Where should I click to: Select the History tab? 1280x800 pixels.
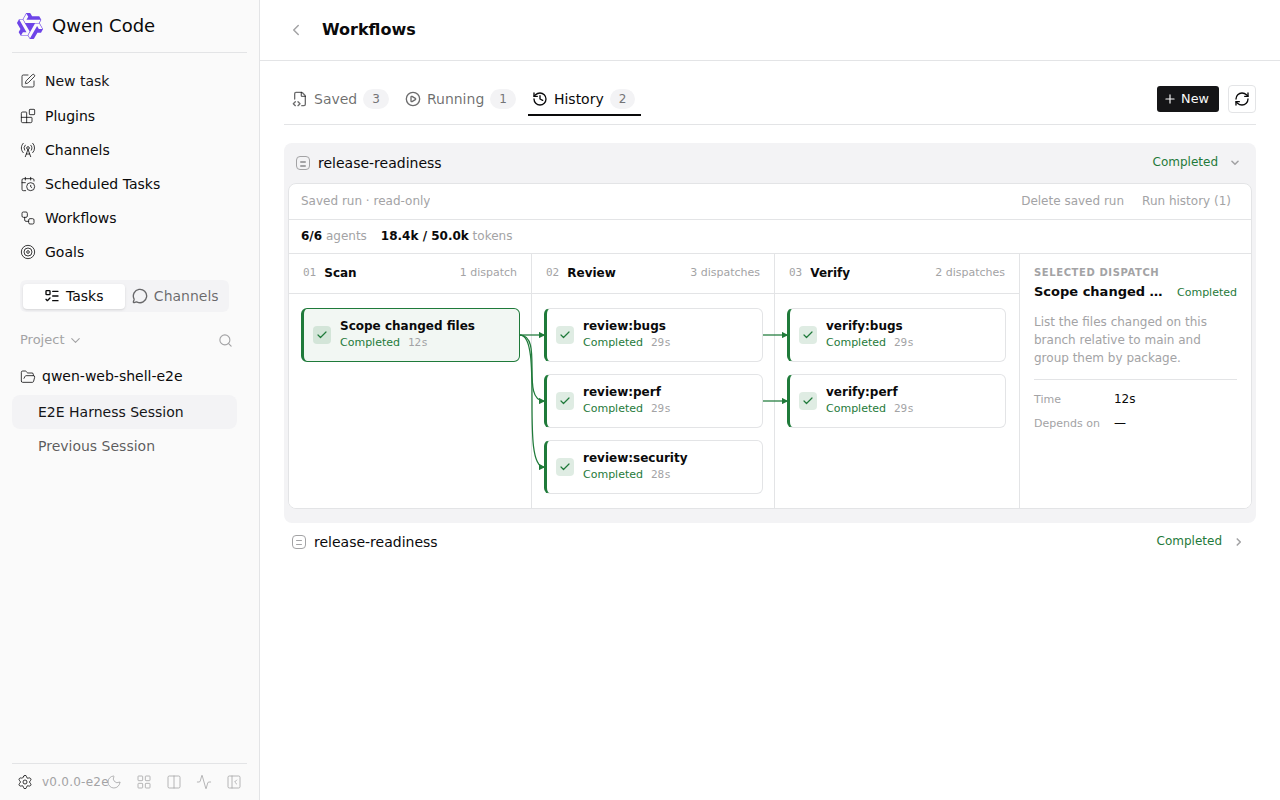point(584,99)
